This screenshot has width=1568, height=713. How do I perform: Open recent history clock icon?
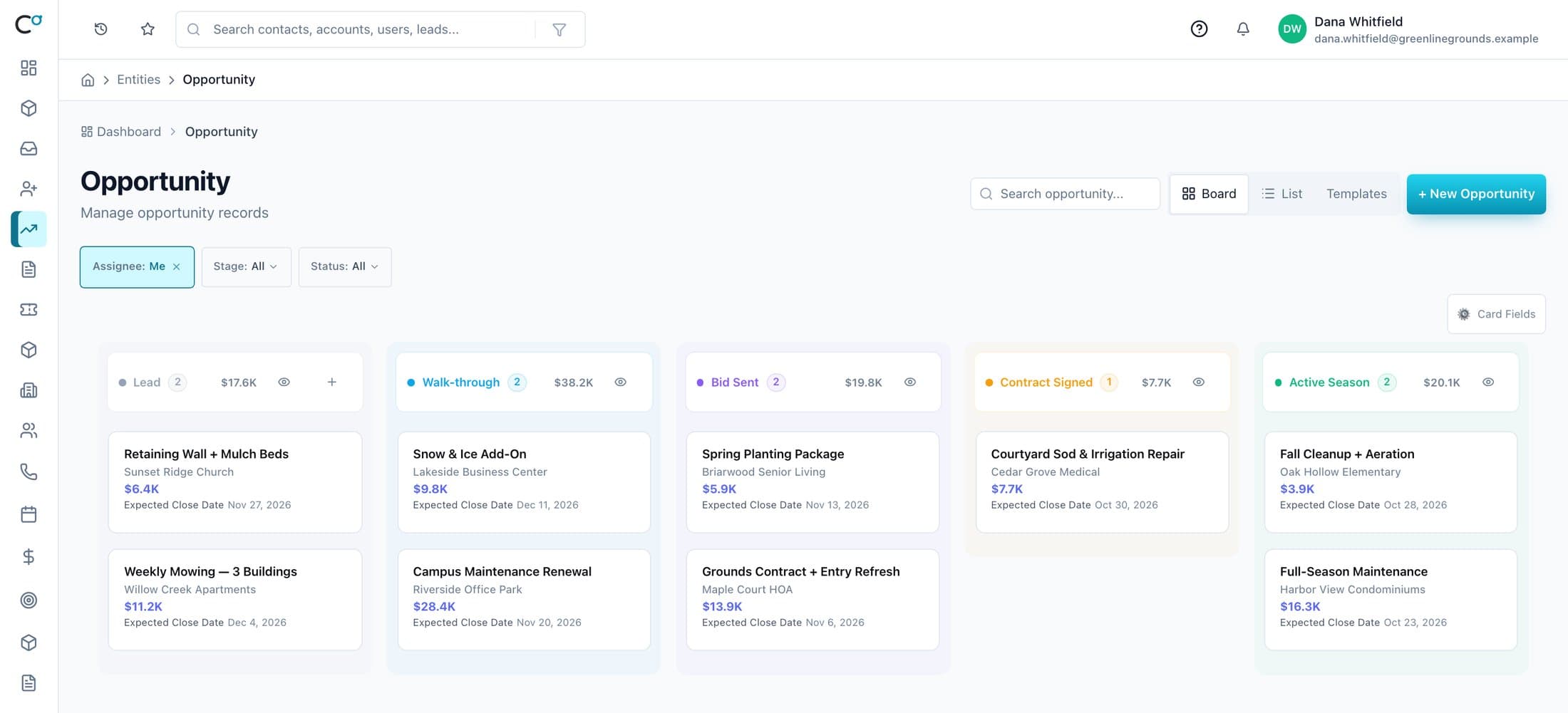pos(100,29)
